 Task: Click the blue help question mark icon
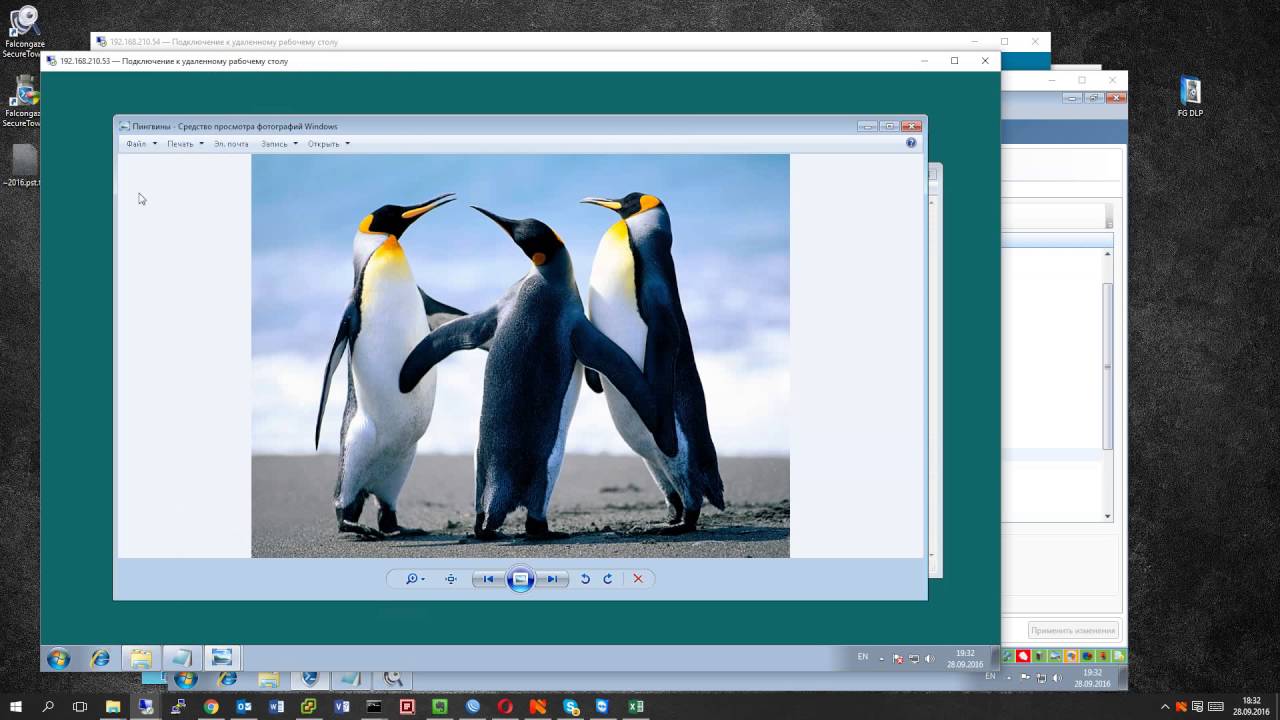pos(911,143)
